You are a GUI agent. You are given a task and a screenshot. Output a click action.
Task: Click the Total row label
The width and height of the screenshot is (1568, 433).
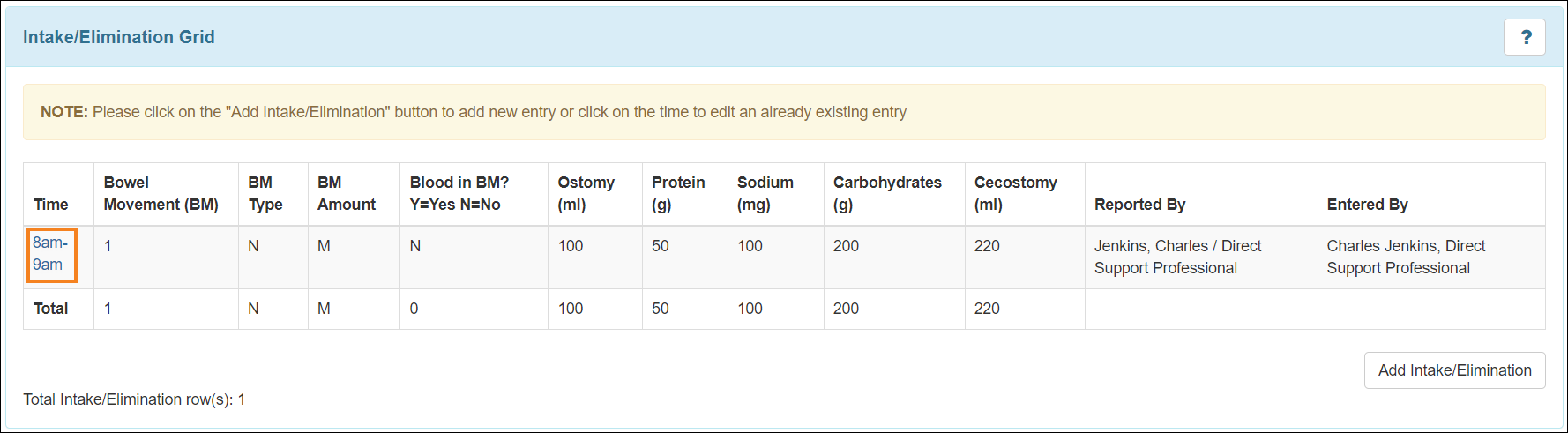coord(51,309)
